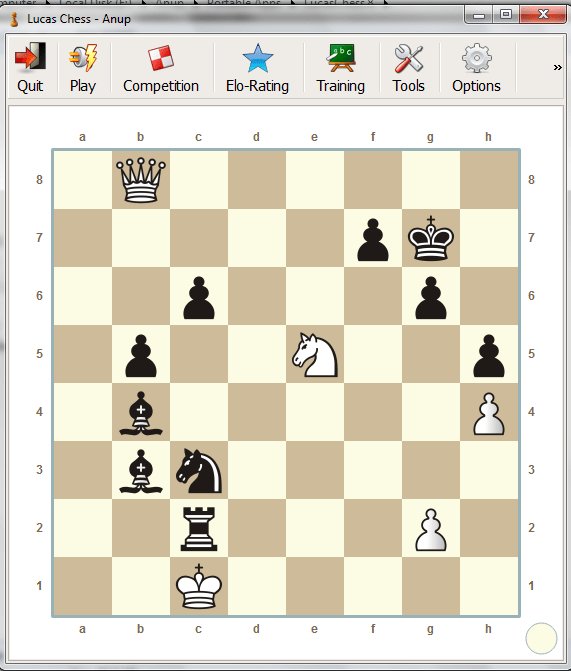Select the white pawn on h4
This screenshot has height=671, width=571.
click(489, 414)
